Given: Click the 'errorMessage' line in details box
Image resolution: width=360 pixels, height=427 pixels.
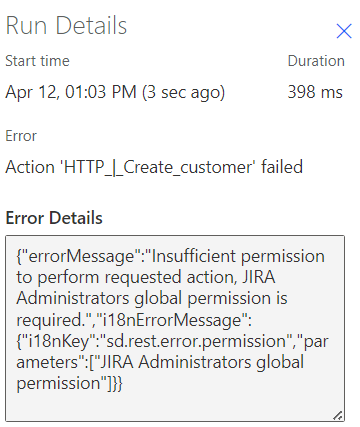Looking at the screenshot, I should [x=170, y=256].
